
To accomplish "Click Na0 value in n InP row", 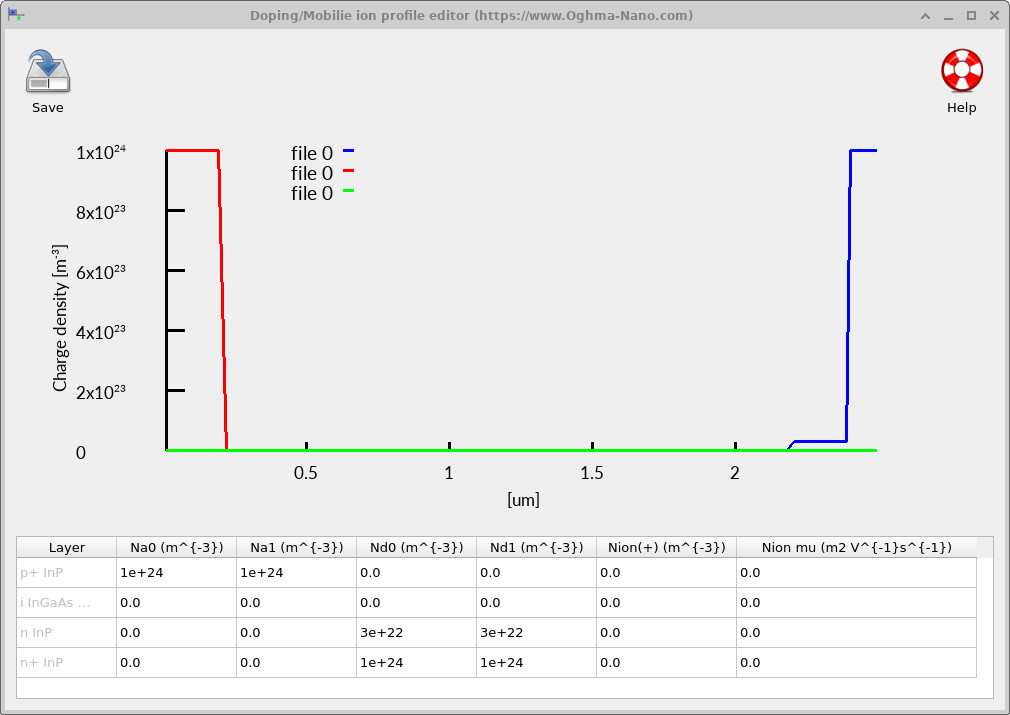I will pos(176,633).
